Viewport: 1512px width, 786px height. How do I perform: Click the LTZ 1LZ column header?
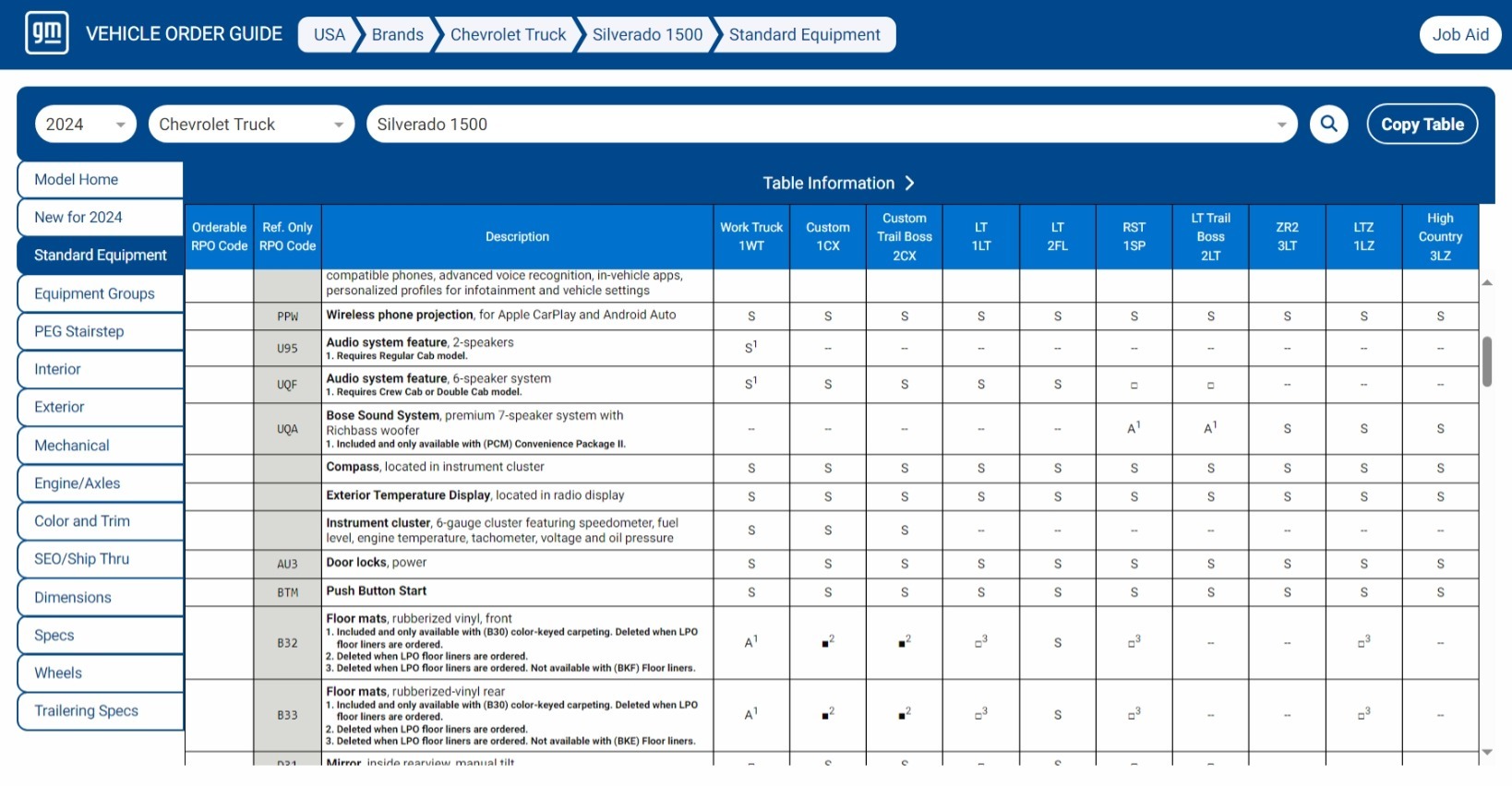coord(1364,237)
